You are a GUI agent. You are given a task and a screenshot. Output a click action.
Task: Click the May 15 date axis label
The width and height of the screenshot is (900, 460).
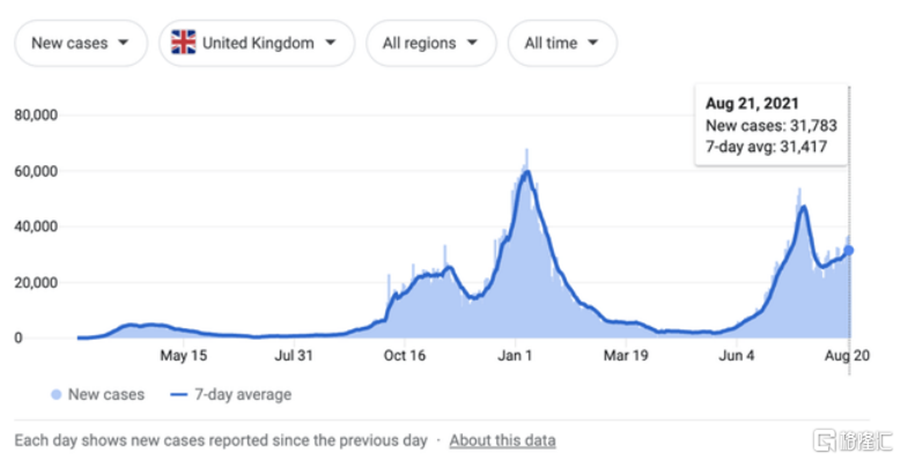tap(184, 355)
